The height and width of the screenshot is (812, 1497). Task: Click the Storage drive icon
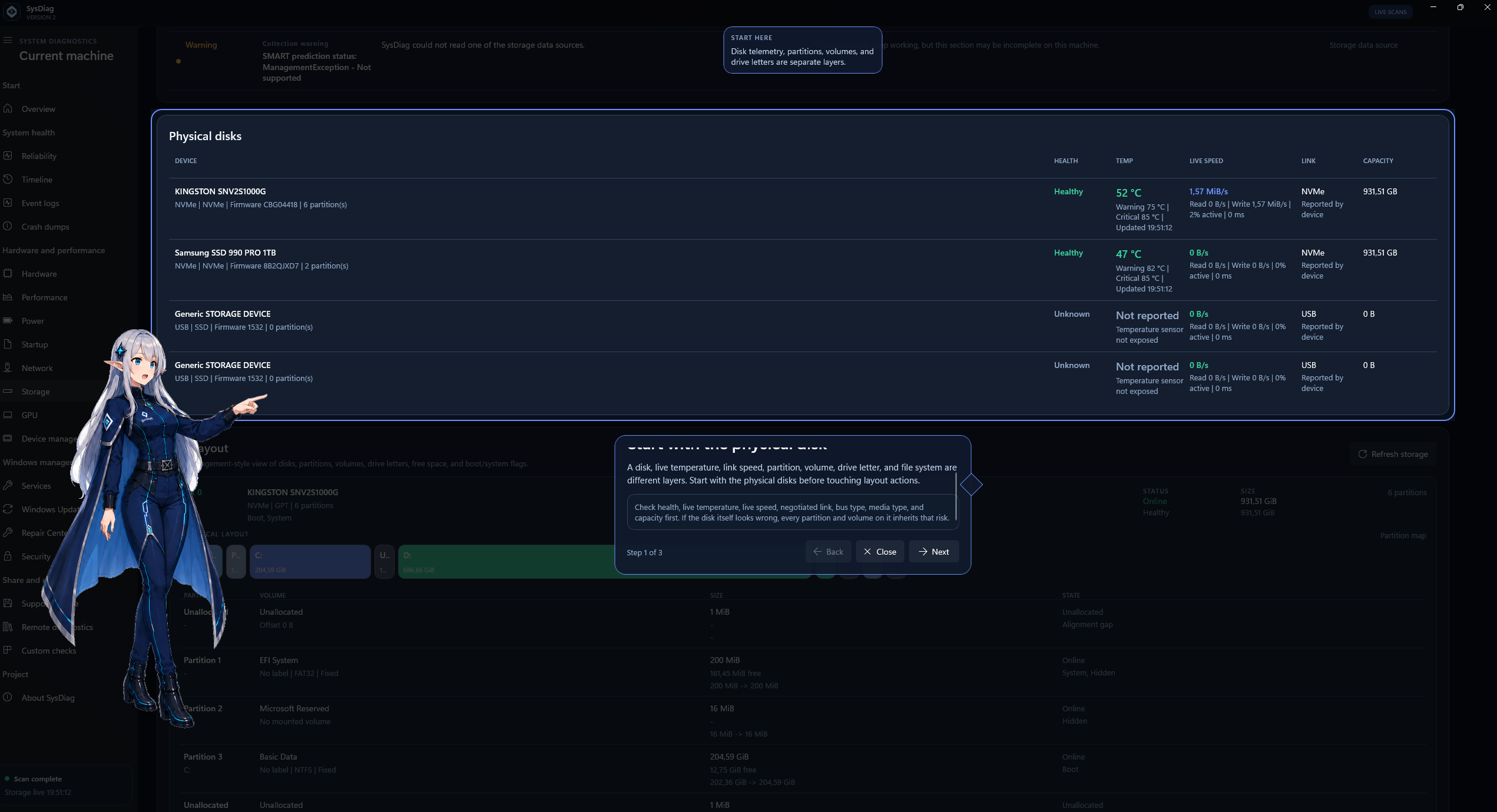click(x=8, y=391)
